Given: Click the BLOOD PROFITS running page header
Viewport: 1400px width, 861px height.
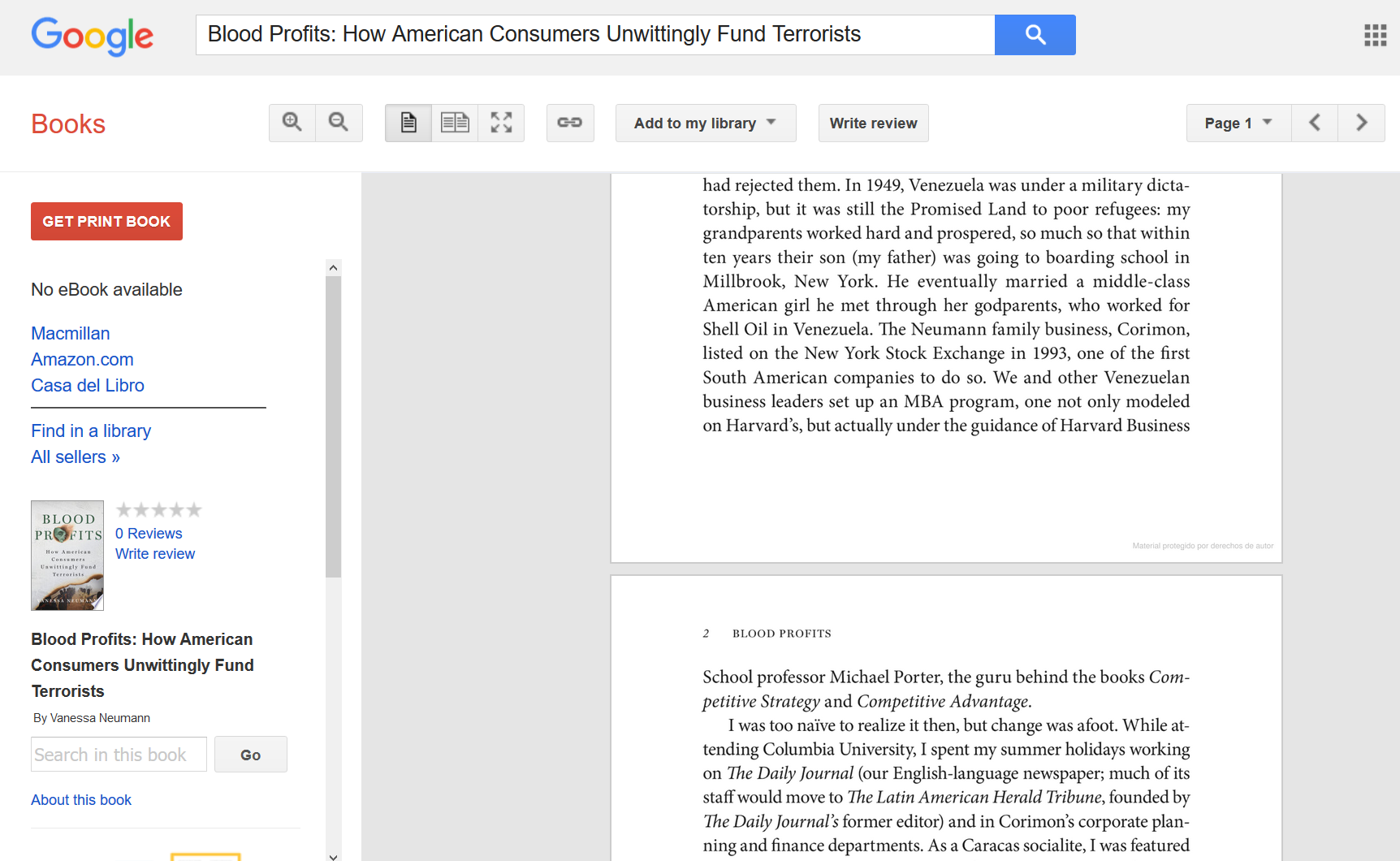Looking at the screenshot, I should click(782, 634).
